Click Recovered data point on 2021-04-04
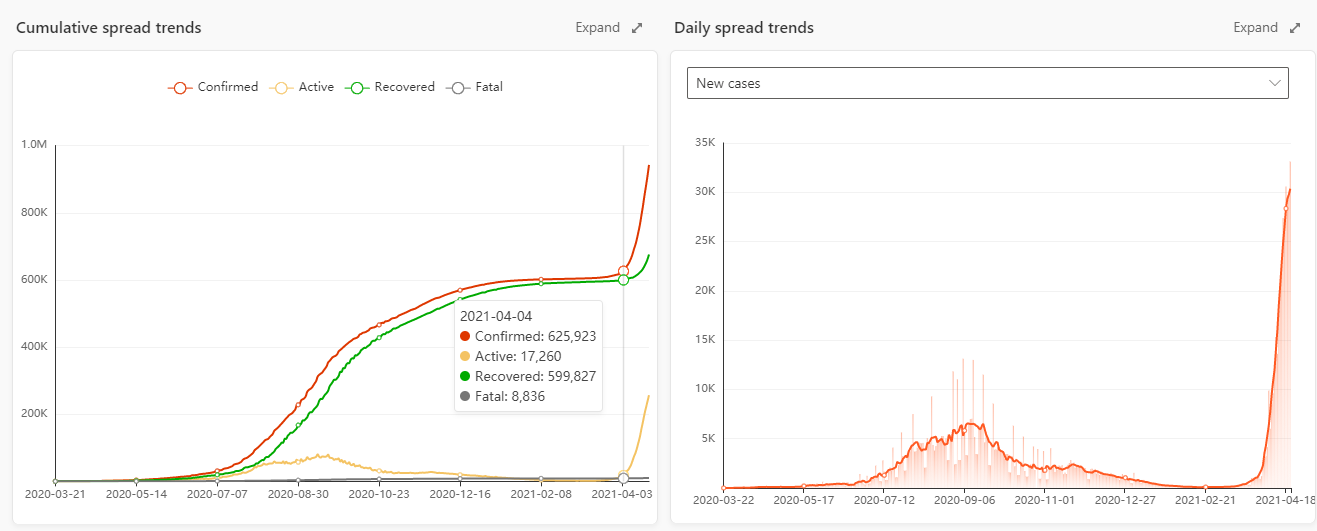The height and width of the screenshot is (531, 1317). pos(623,280)
